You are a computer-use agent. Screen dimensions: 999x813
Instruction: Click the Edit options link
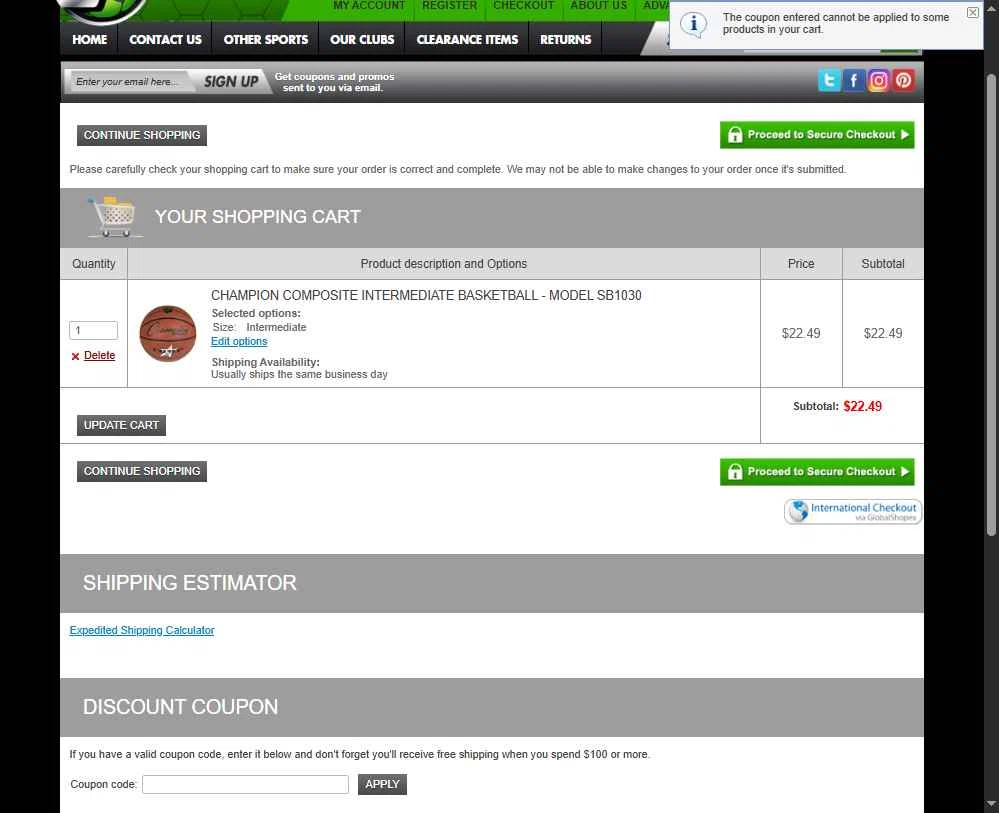point(239,342)
